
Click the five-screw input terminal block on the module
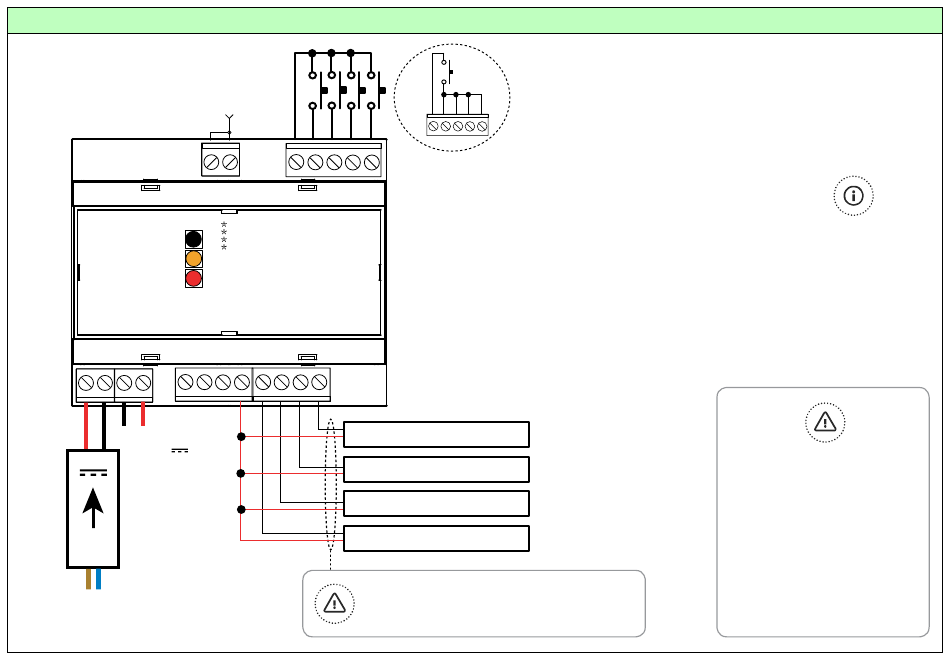(x=334, y=161)
